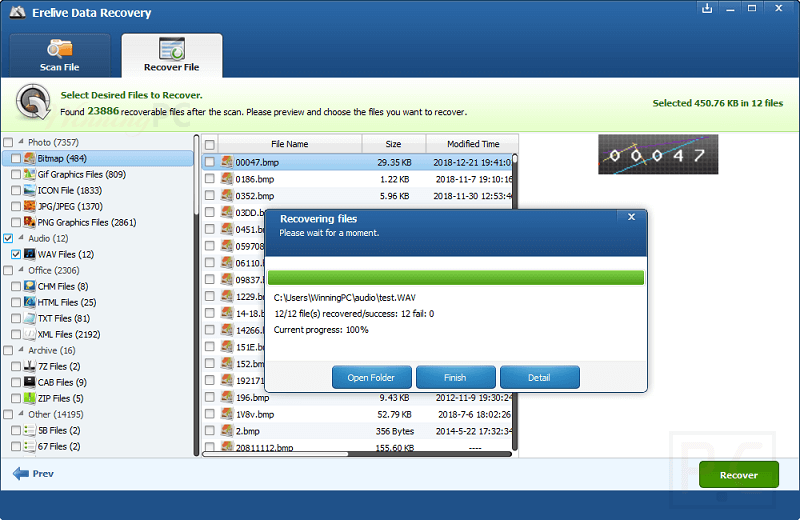Viewport: 800px width, 520px height.
Task: Click the HTML Files icon
Action: (30, 302)
